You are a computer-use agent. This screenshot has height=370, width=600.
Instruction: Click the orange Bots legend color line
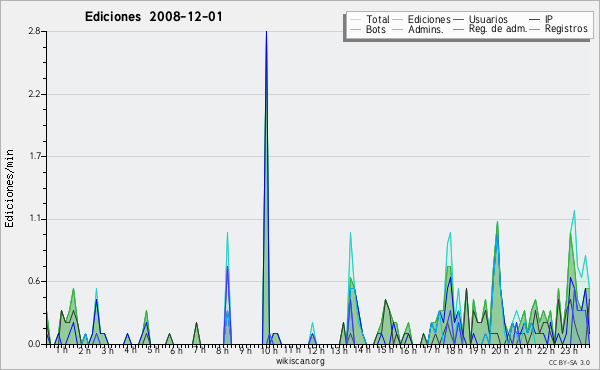pyautogui.click(x=355, y=29)
